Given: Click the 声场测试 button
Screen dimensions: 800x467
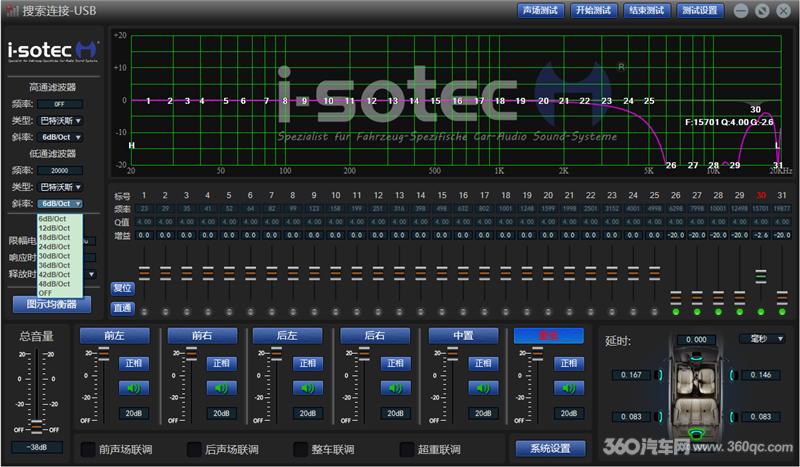Looking at the screenshot, I should coord(540,11).
